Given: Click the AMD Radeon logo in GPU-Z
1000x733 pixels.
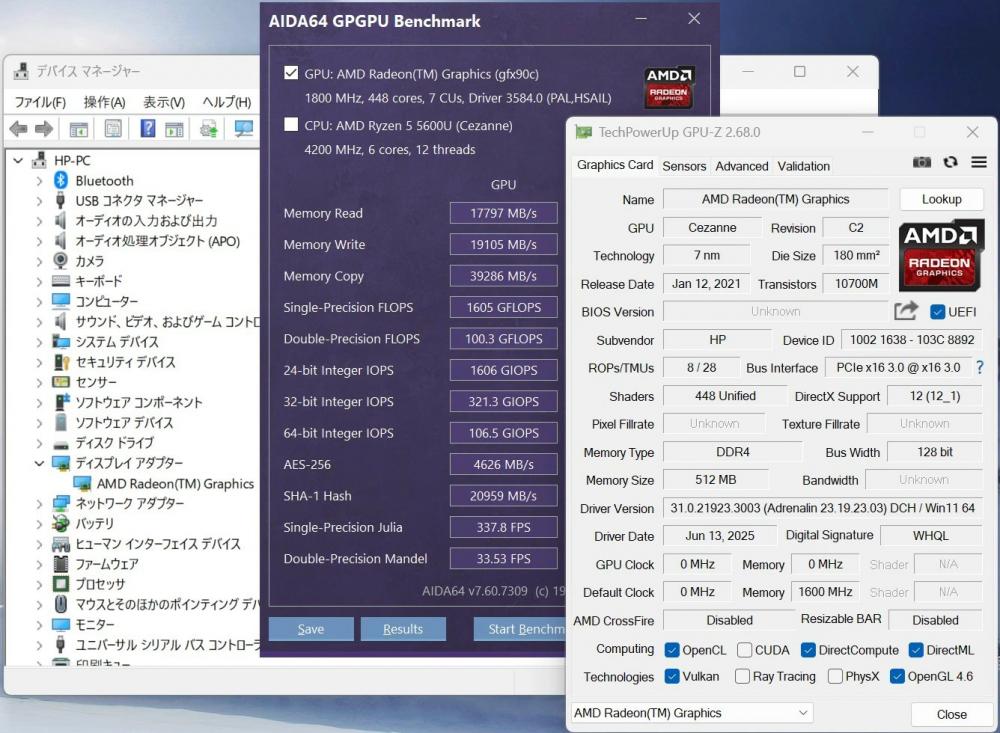Looking at the screenshot, I should (x=940, y=255).
